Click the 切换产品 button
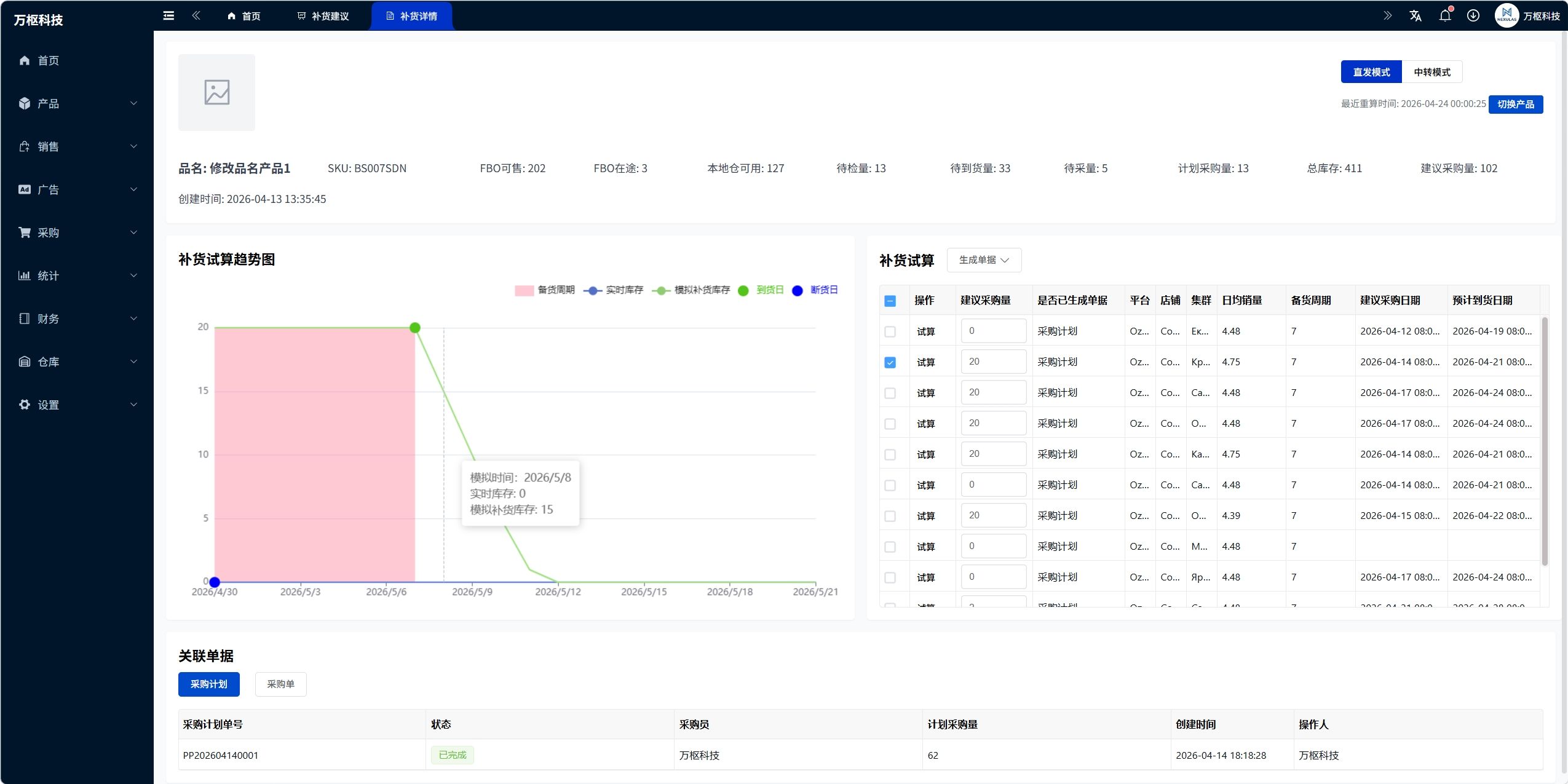 click(1516, 105)
